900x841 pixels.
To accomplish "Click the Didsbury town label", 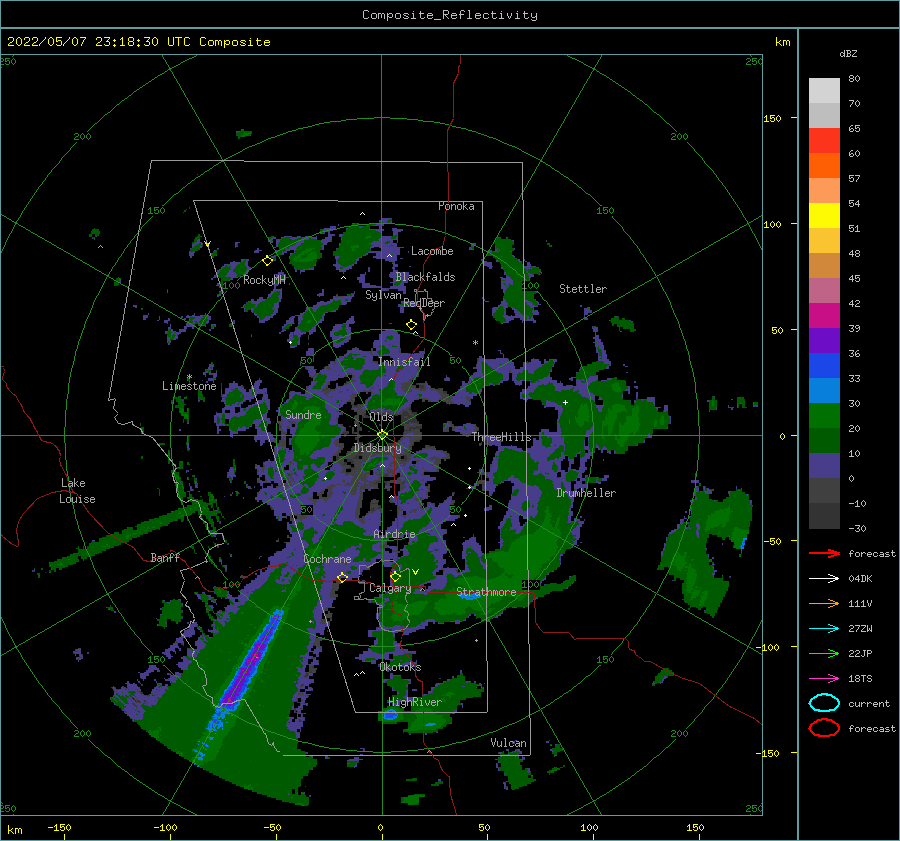I will pos(378,448).
